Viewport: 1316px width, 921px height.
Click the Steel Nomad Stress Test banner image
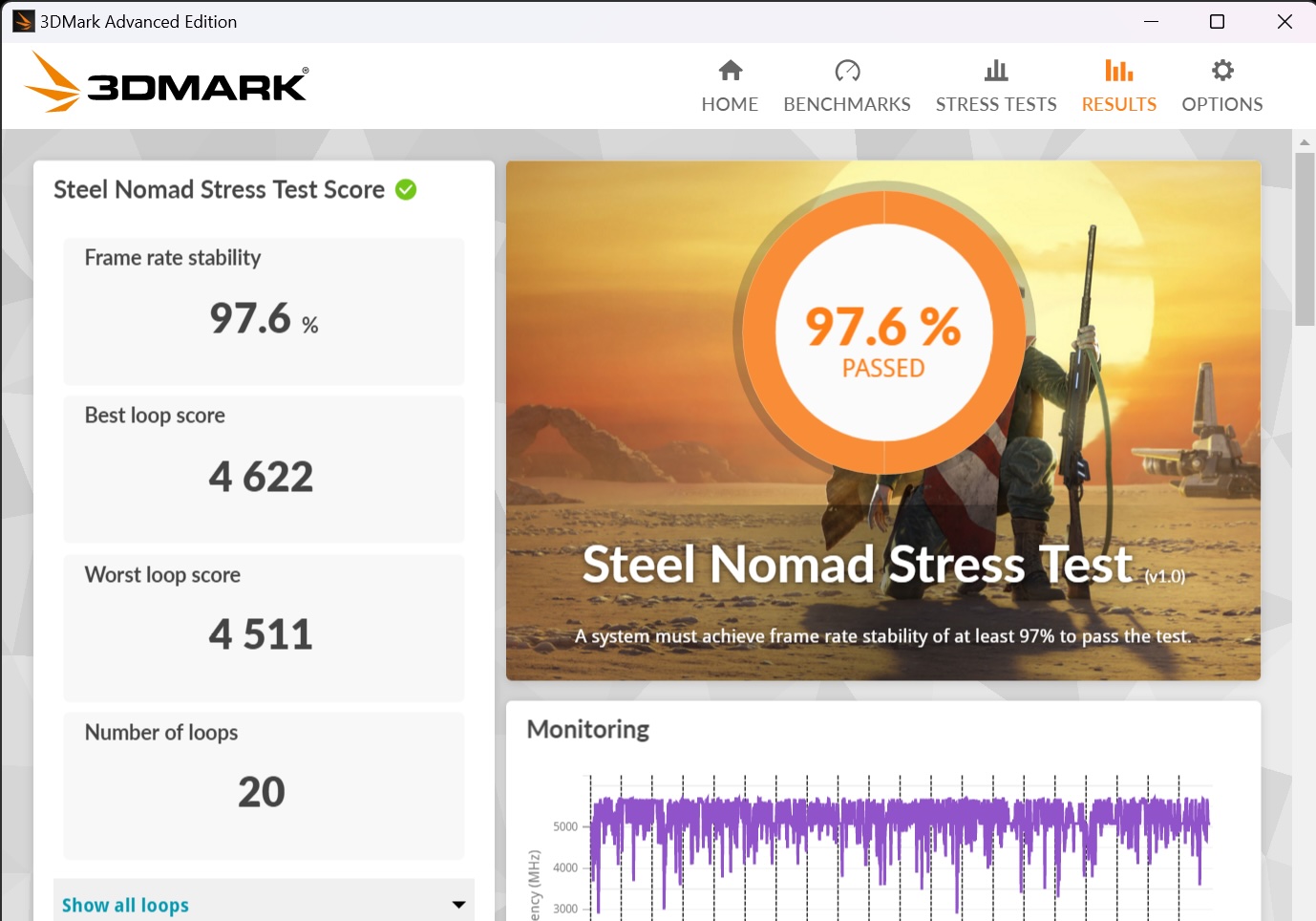click(883, 420)
